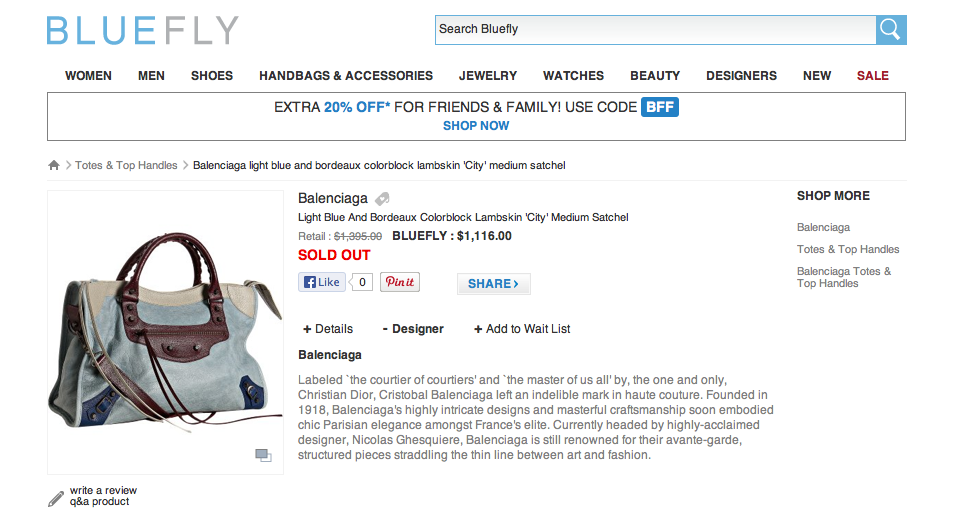The height and width of the screenshot is (526, 954).
Task: Open Totes & Top Handles breadcrumb link
Action: click(x=126, y=165)
